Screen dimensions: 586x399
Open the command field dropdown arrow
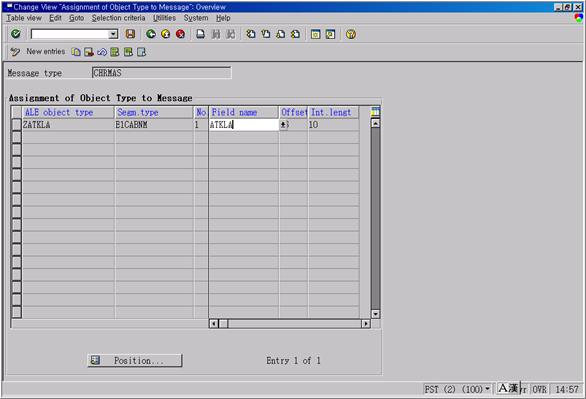(113, 34)
